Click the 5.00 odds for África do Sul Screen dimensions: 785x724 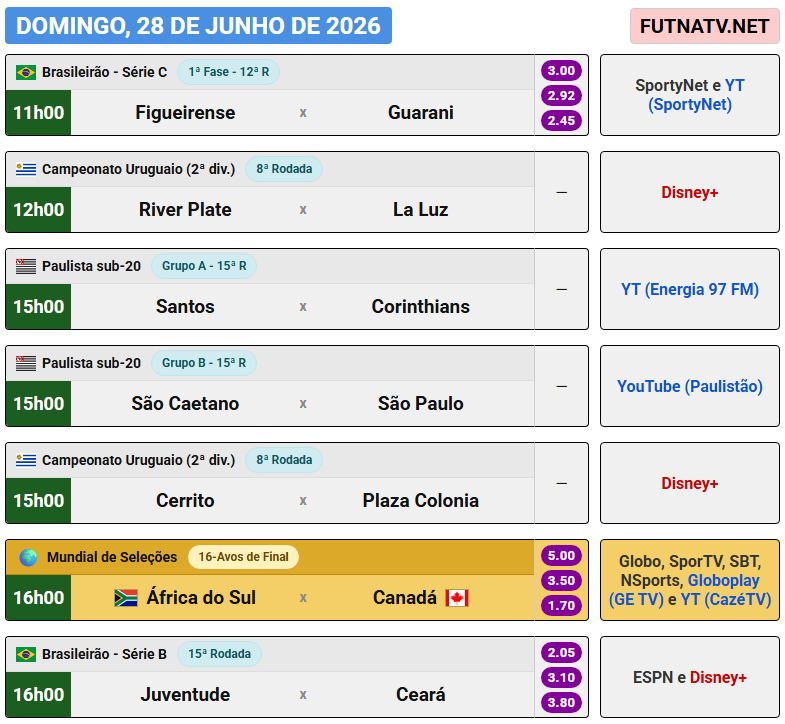point(561,556)
